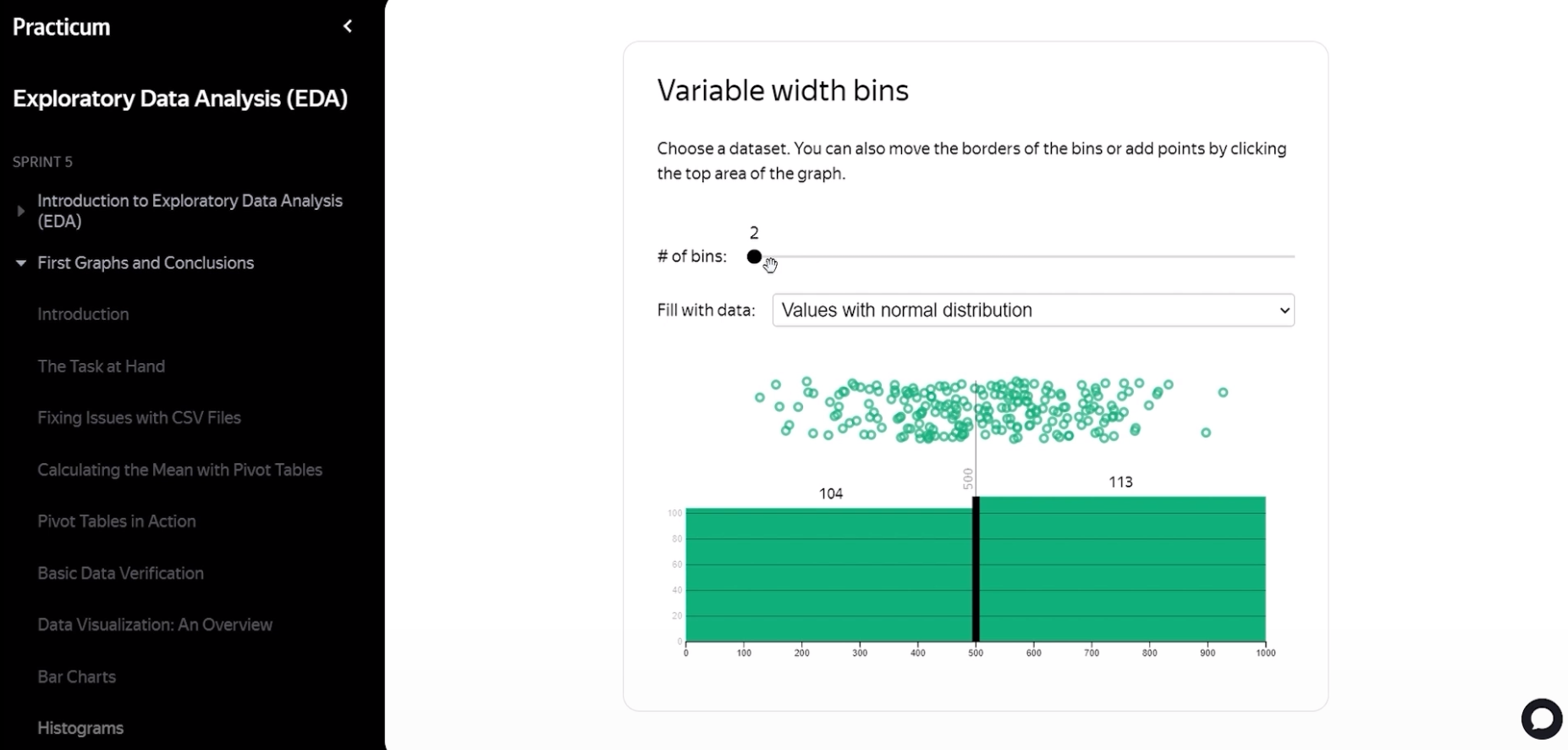Go to Basic Data Verification lesson
This screenshot has width=1568, height=750.
120,573
